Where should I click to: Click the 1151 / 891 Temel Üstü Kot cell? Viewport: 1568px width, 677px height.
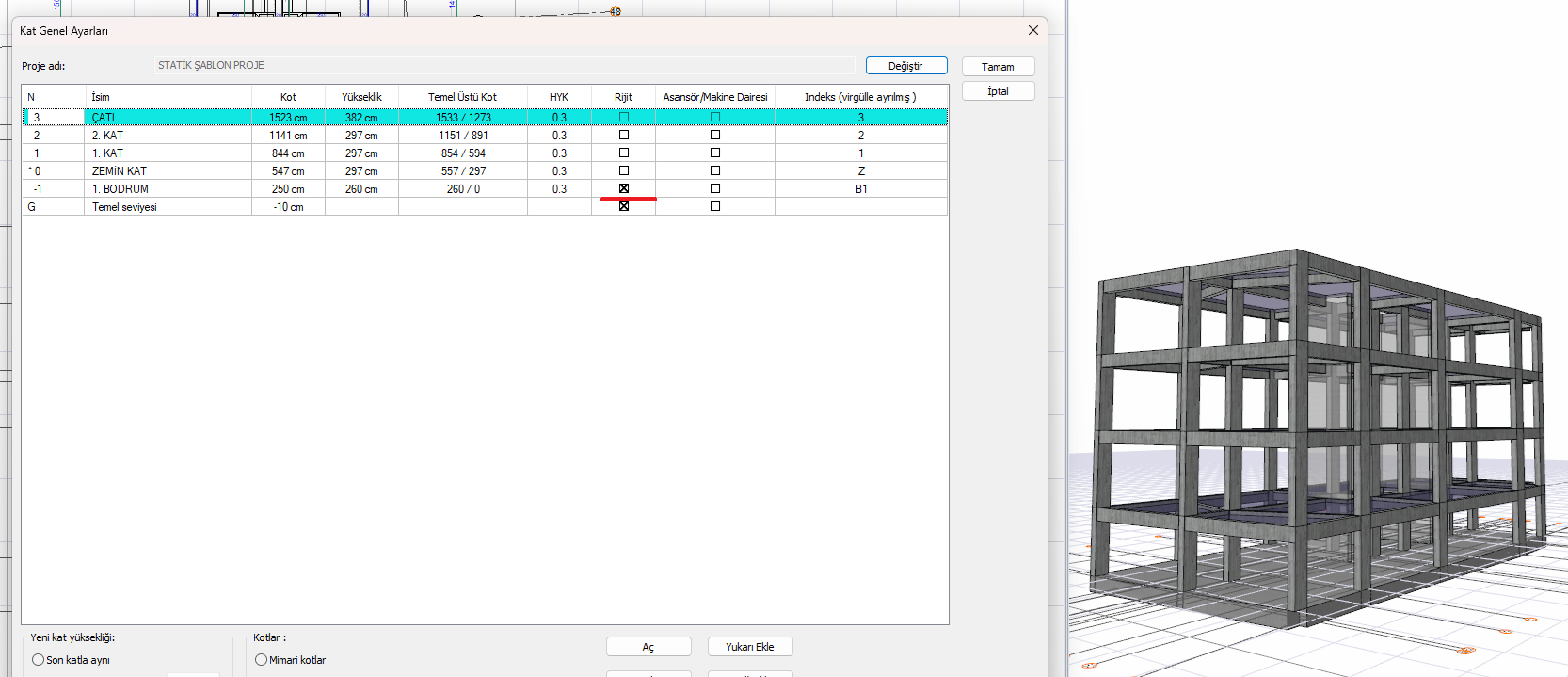(463, 136)
